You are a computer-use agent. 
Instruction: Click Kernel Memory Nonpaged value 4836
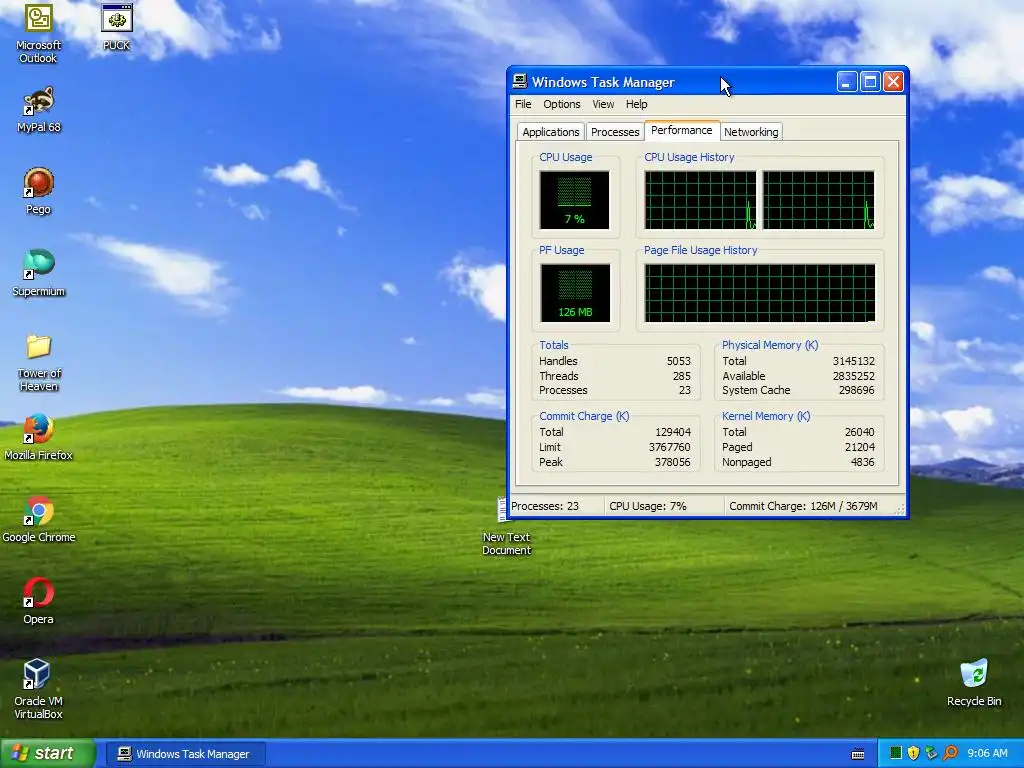(863, 462)
